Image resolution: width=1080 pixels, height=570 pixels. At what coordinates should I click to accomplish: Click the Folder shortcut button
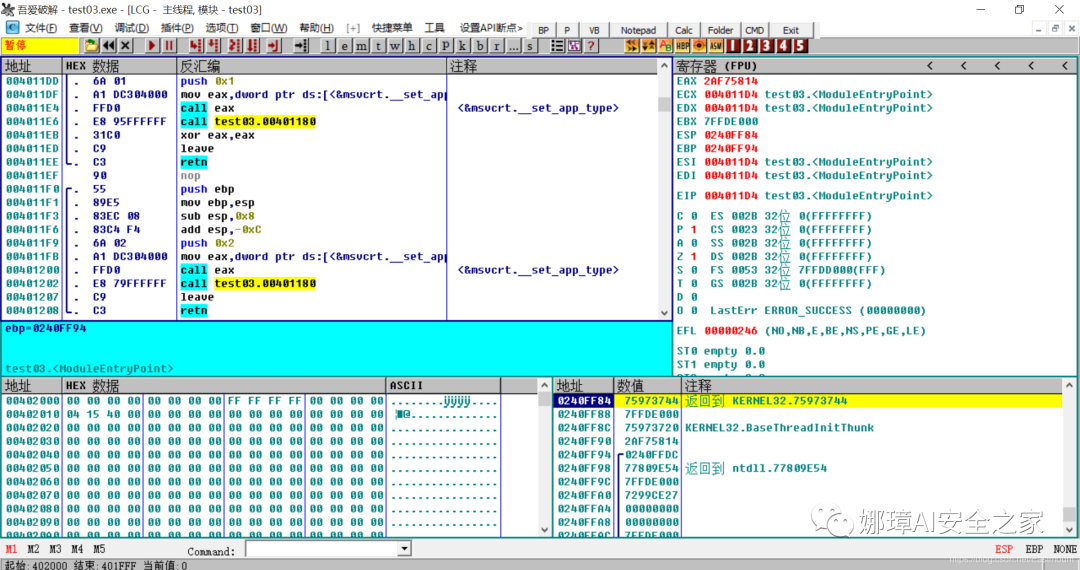pos(720,30)
